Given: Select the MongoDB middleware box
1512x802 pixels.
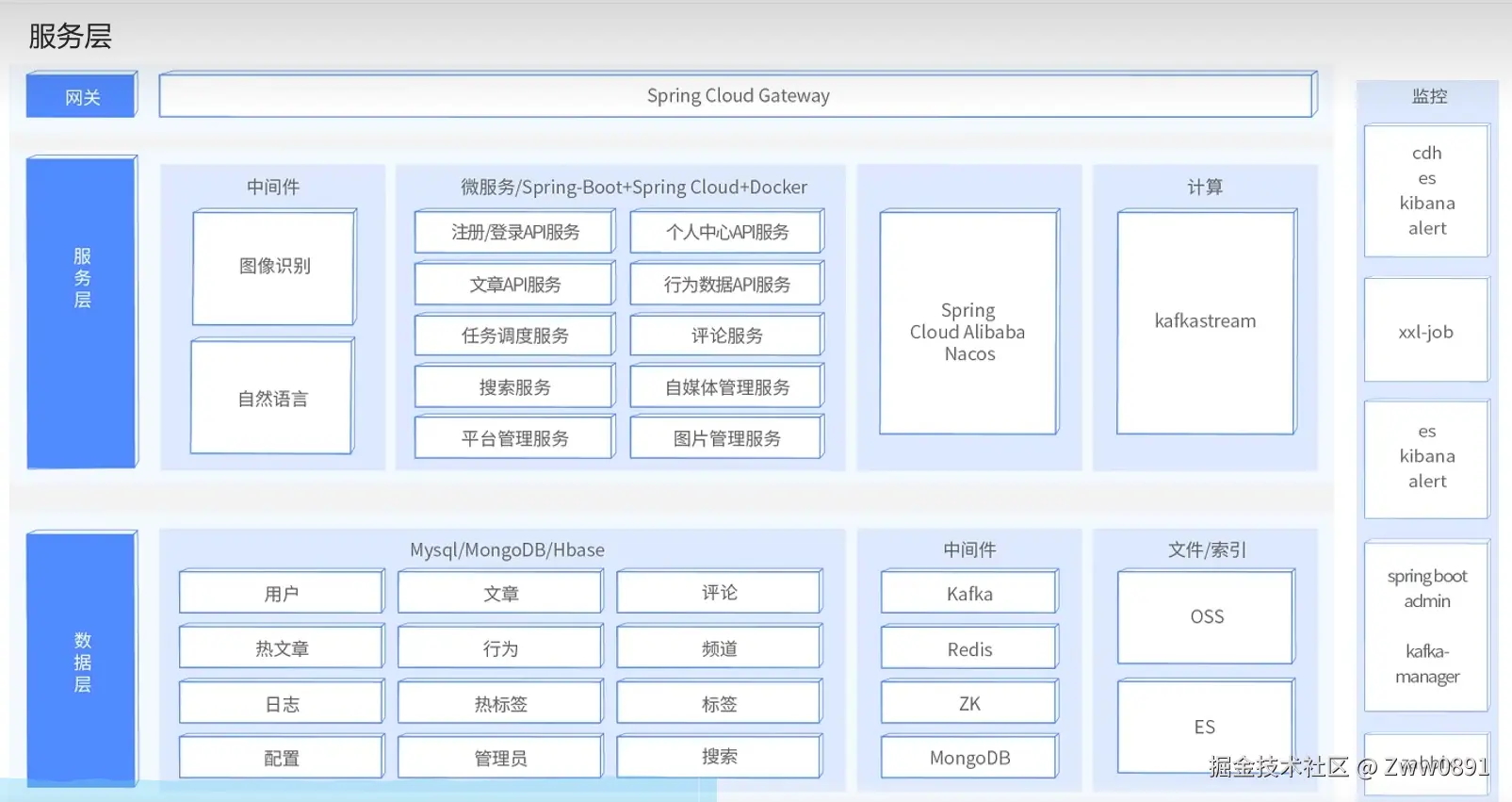Looking at the screenshot, I should click(x=969, y=757).
